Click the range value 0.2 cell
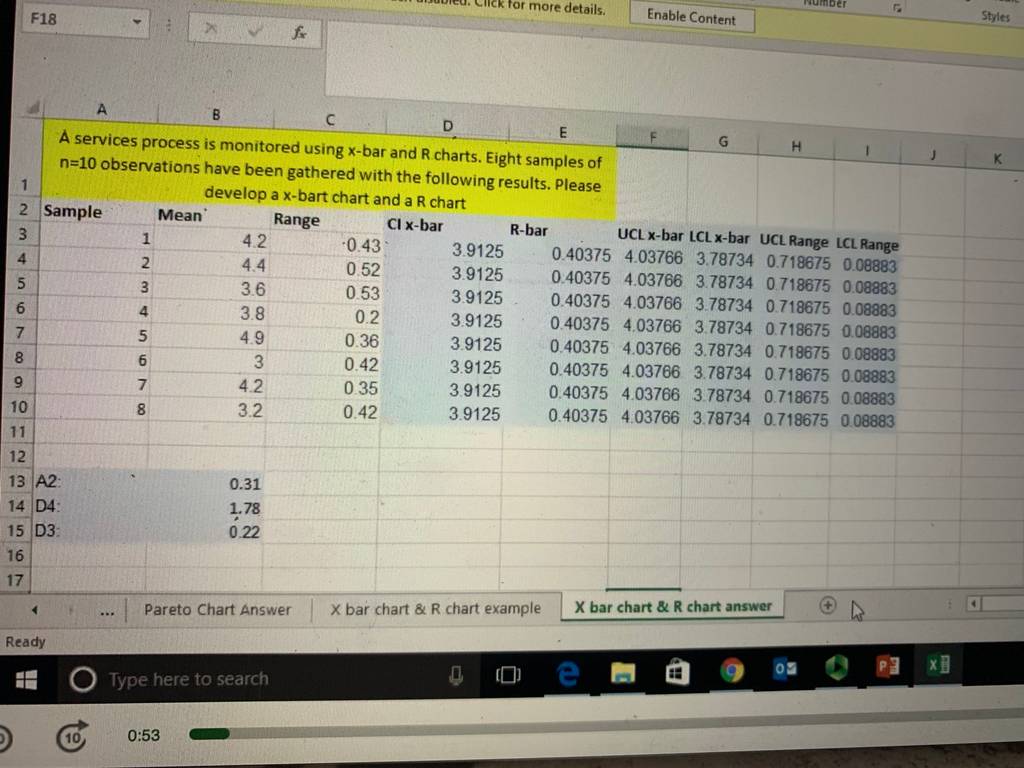The height and width of the screenshot is (768, 1024). 324,317
